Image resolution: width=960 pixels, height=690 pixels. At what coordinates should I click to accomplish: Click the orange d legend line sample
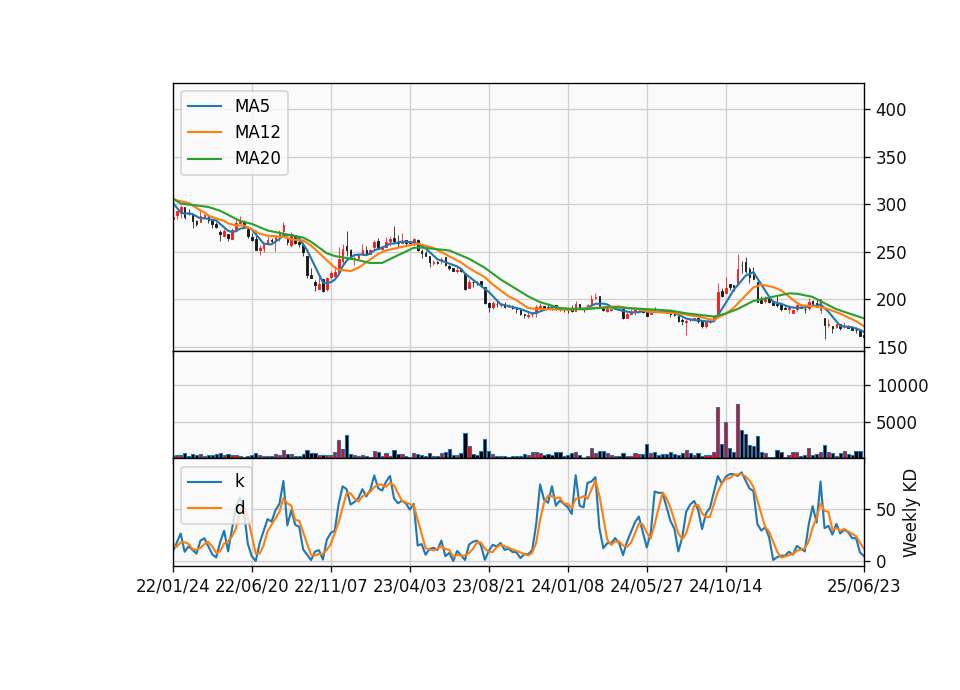[204, 508]
